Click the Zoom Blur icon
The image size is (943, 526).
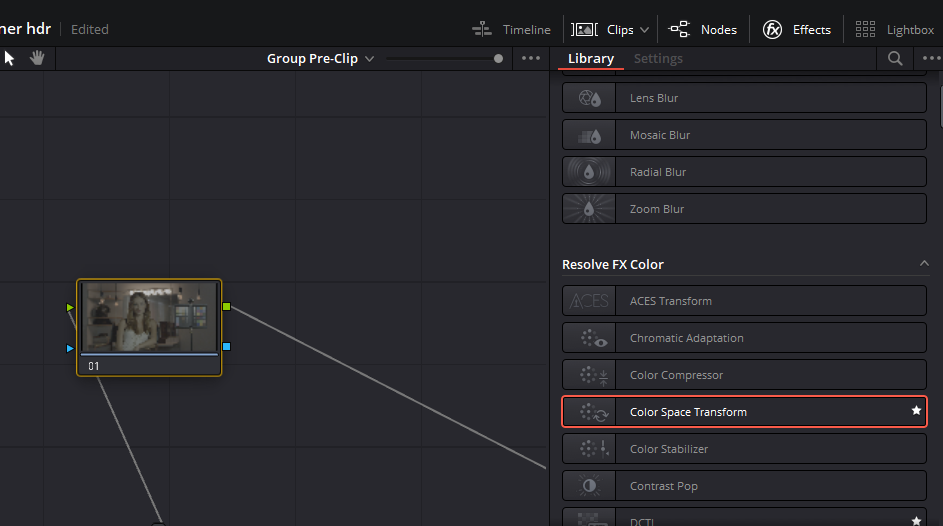tap(589, 209)
